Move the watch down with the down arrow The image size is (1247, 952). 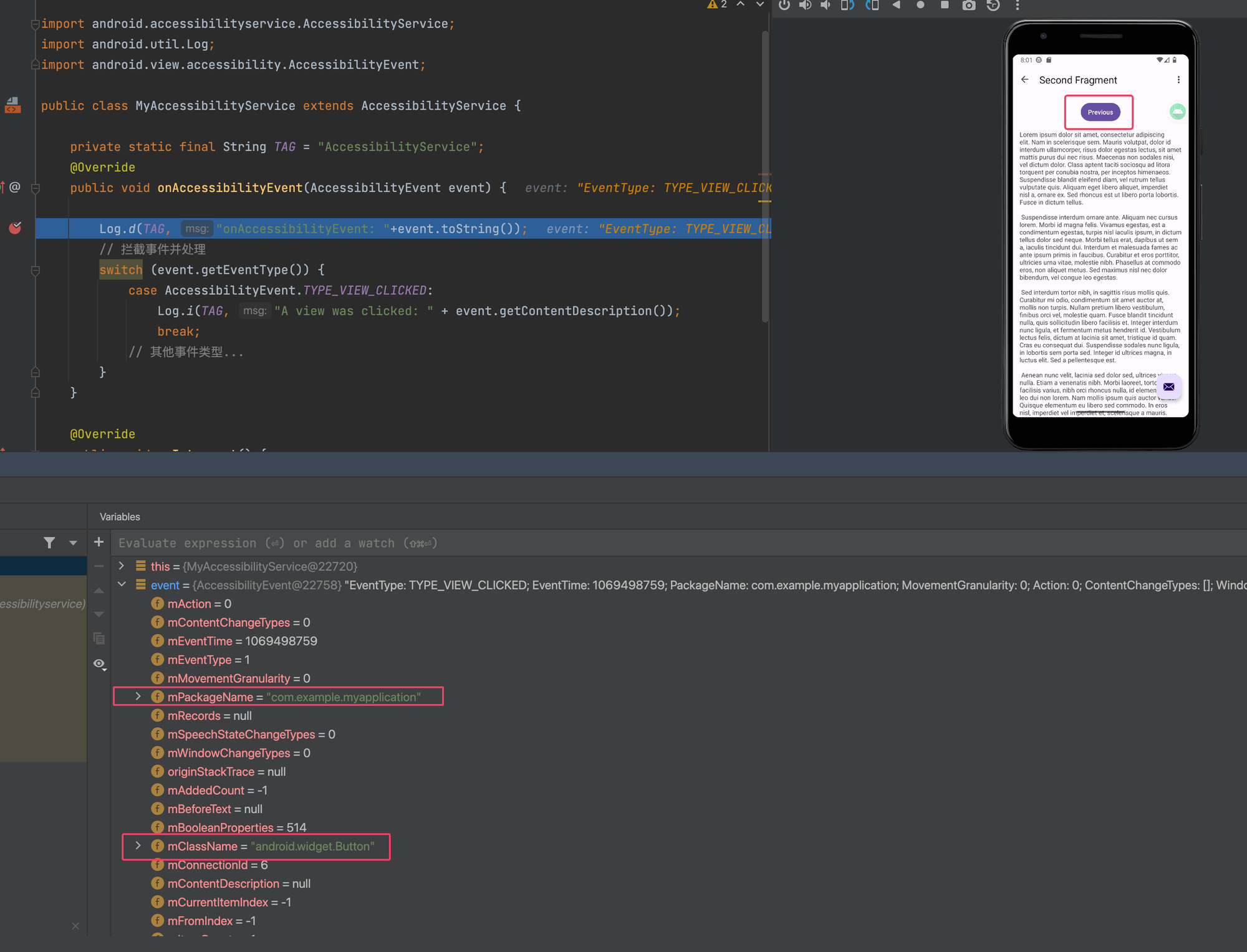pyautogui.click(x=99, y=614)
